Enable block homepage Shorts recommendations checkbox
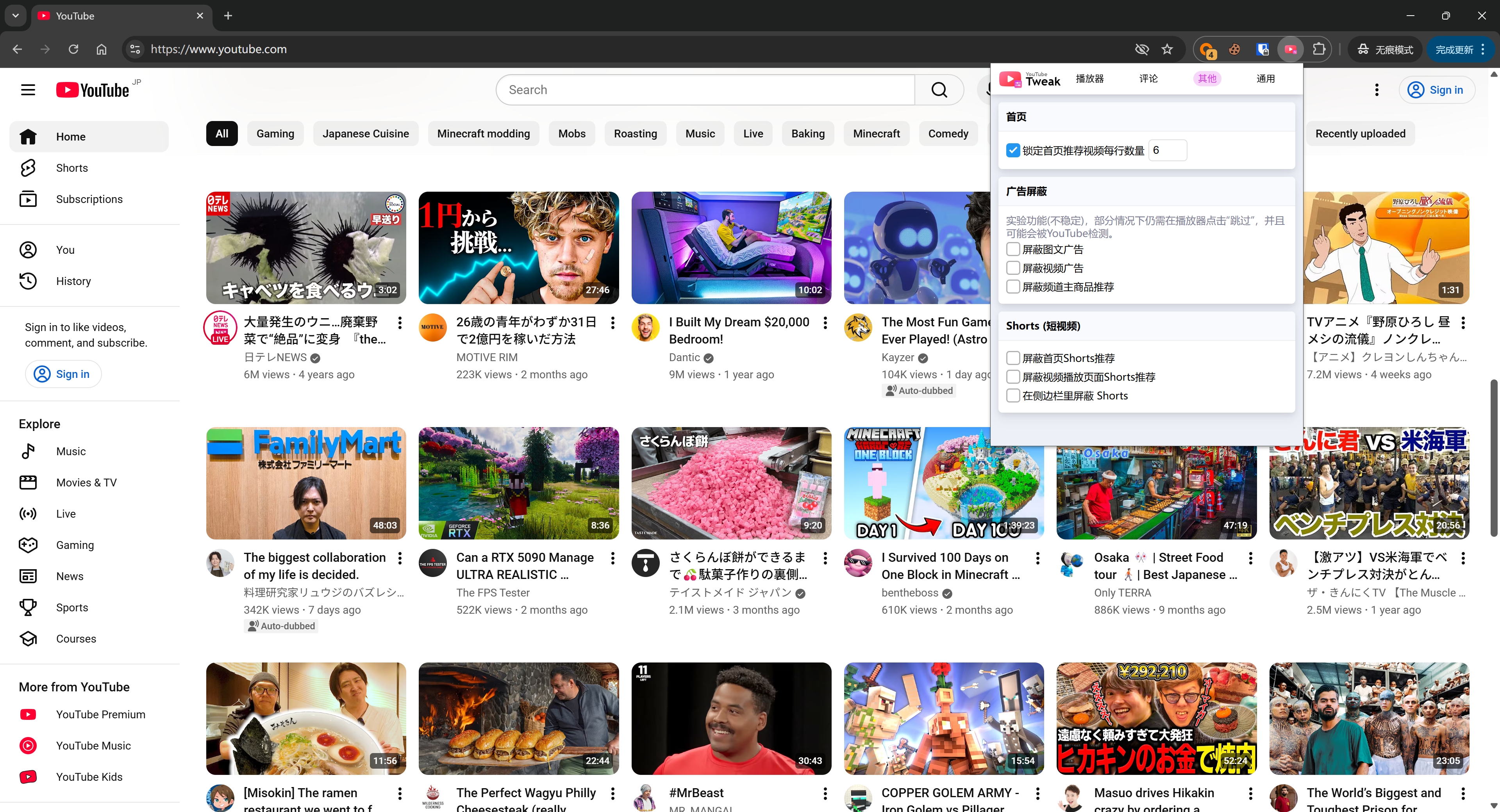Image resolution: width=1500 pixels, height=812 pixels. click(1012, 358)
